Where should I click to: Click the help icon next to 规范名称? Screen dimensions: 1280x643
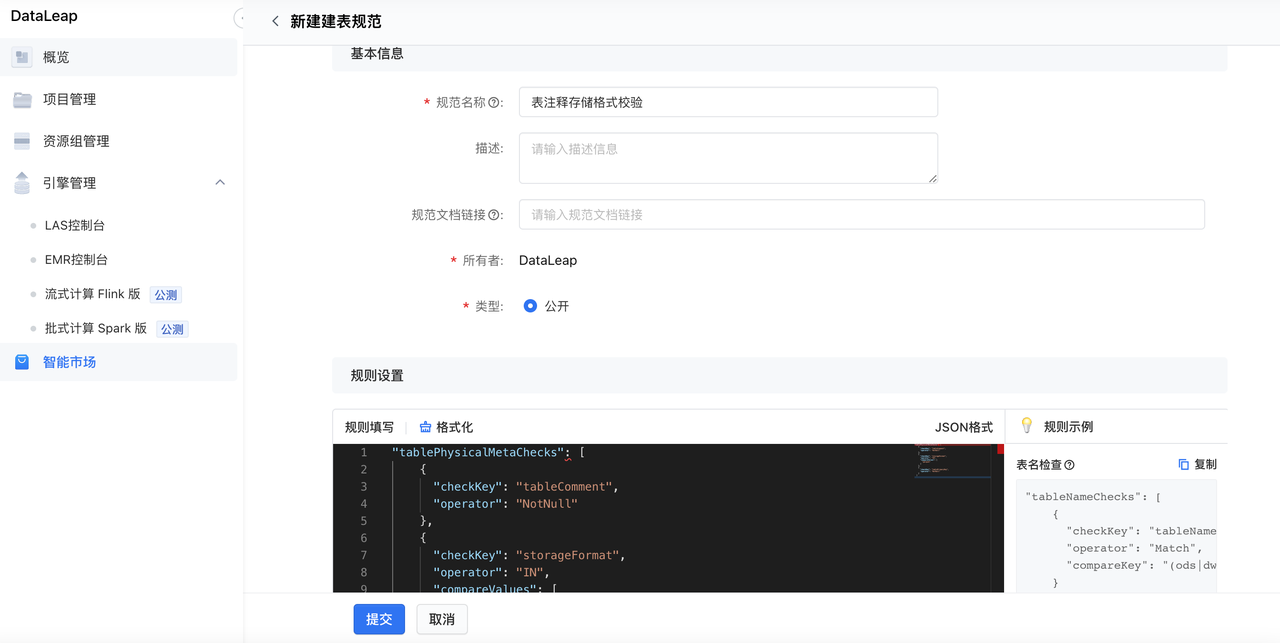click(x=494, y=102)
